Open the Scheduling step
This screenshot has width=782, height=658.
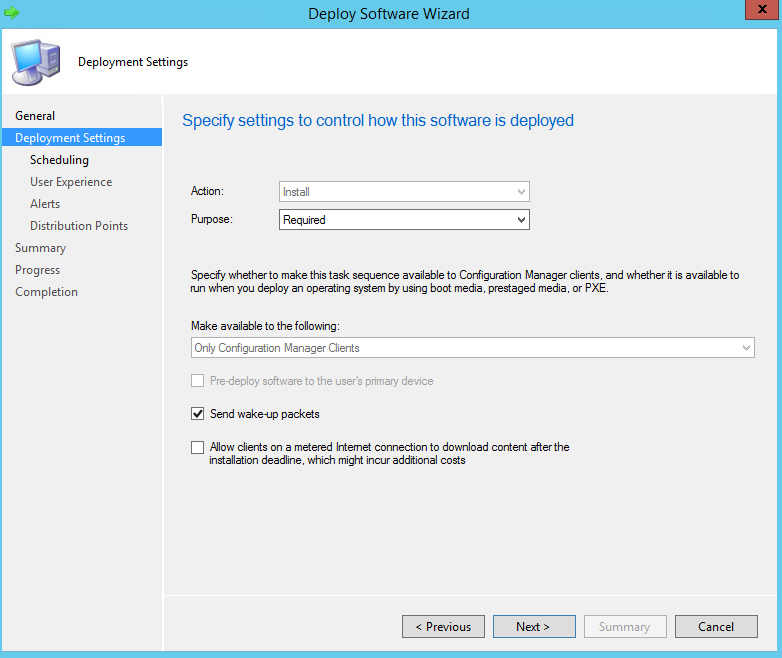pos(59,160)
